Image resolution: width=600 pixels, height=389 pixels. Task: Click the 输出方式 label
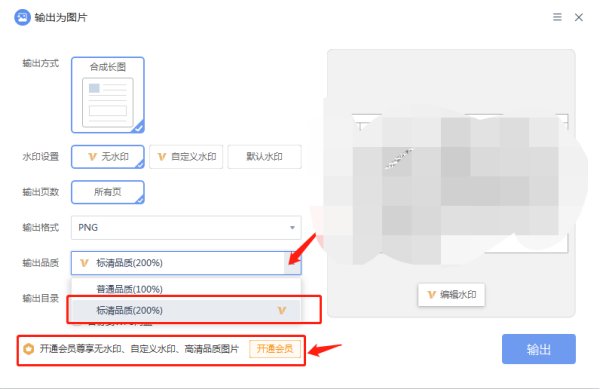click(x=41, y=63)
